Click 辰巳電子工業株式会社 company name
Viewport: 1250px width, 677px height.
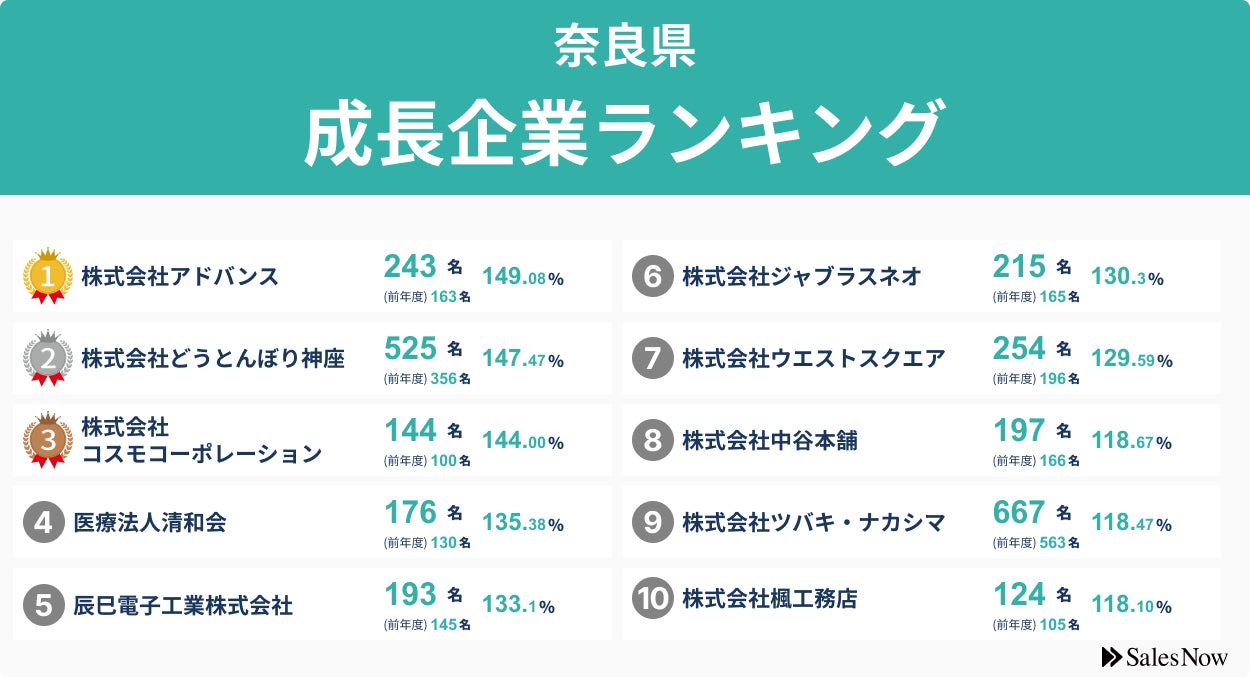pos(183,604)
